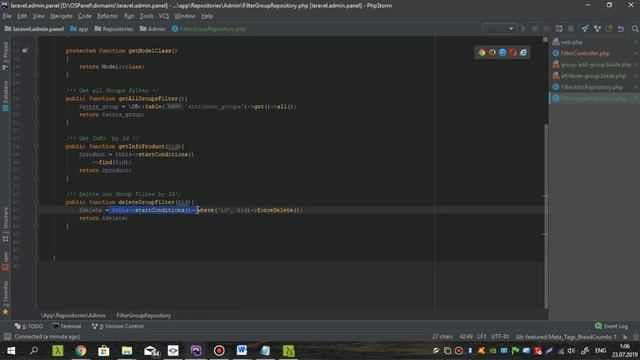The image size is (640, 360).
Task: Open the File menu
Action: (x=7, y=16)
